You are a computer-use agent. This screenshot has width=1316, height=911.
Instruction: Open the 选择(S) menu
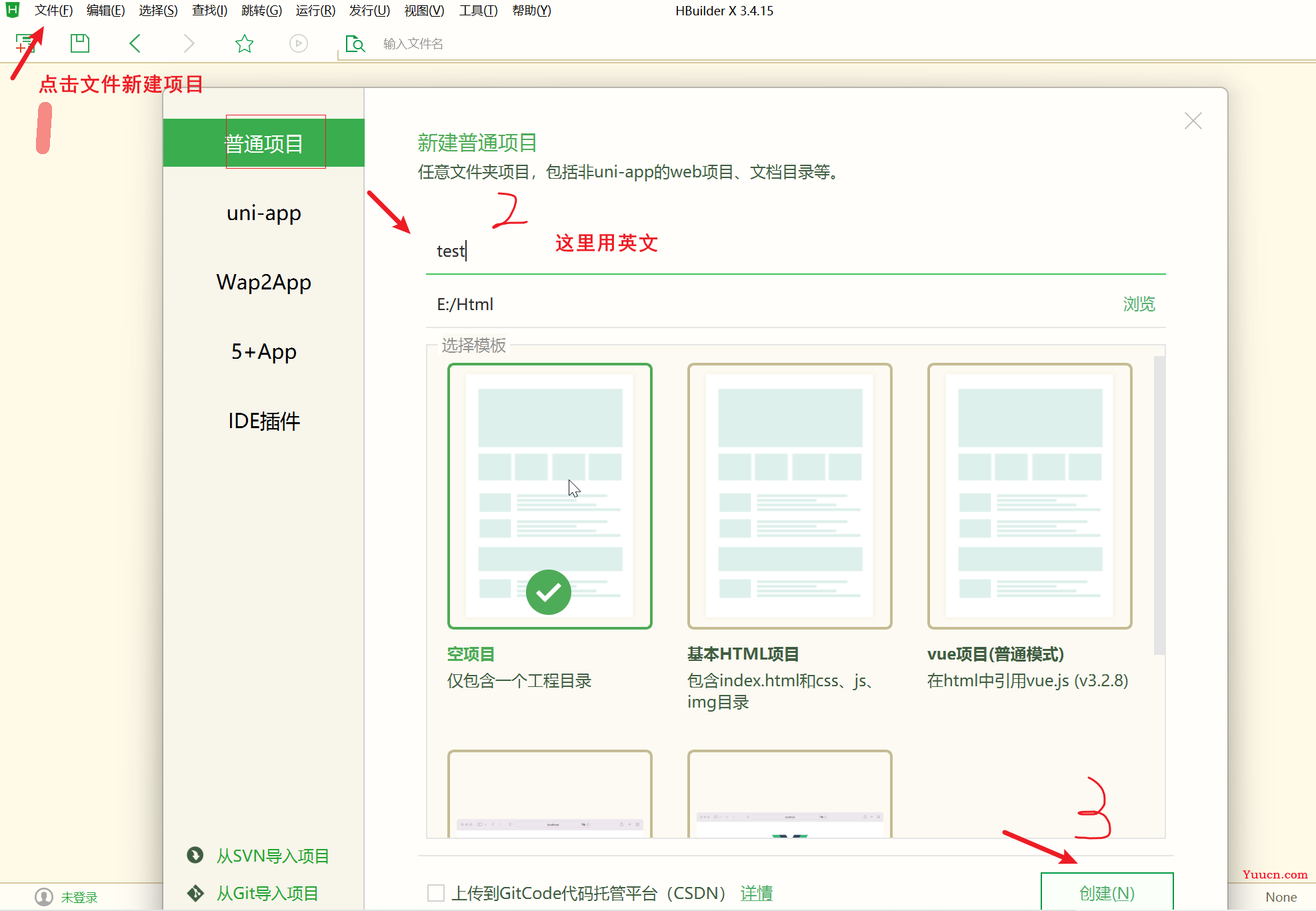pos(158,11)
